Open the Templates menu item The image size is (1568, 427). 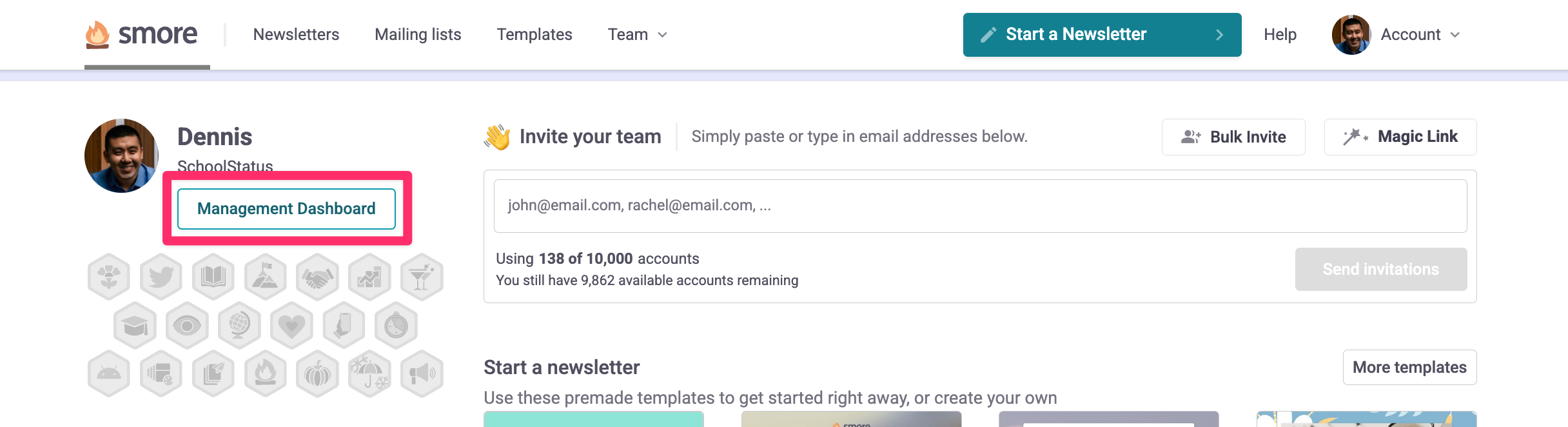pyautogui.click(x=534, y=34)
